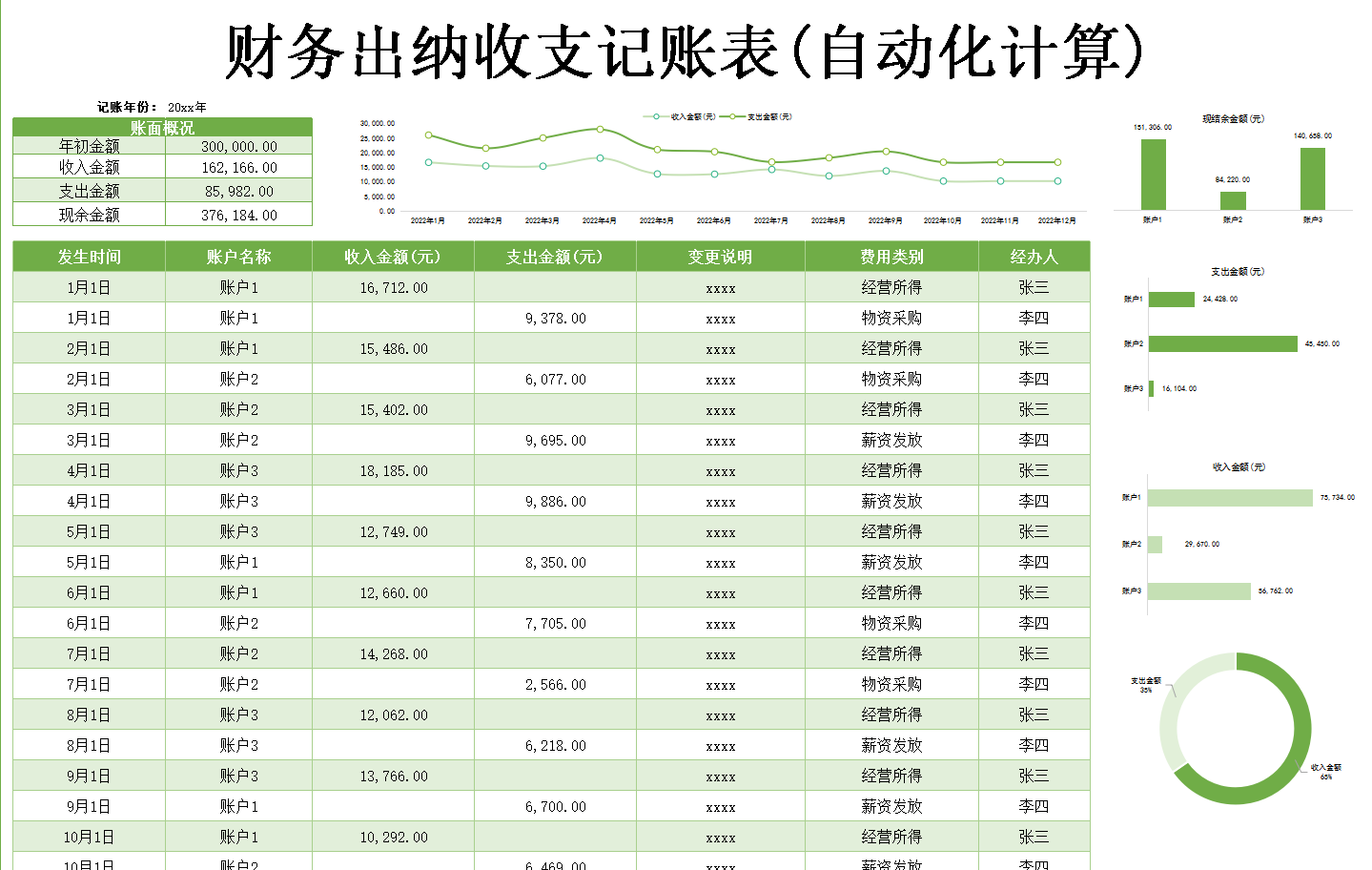The height and width of the screenshot is (870, 1372).
Task: Select the 13,766.00 income cell
Action: coord(393,776)
